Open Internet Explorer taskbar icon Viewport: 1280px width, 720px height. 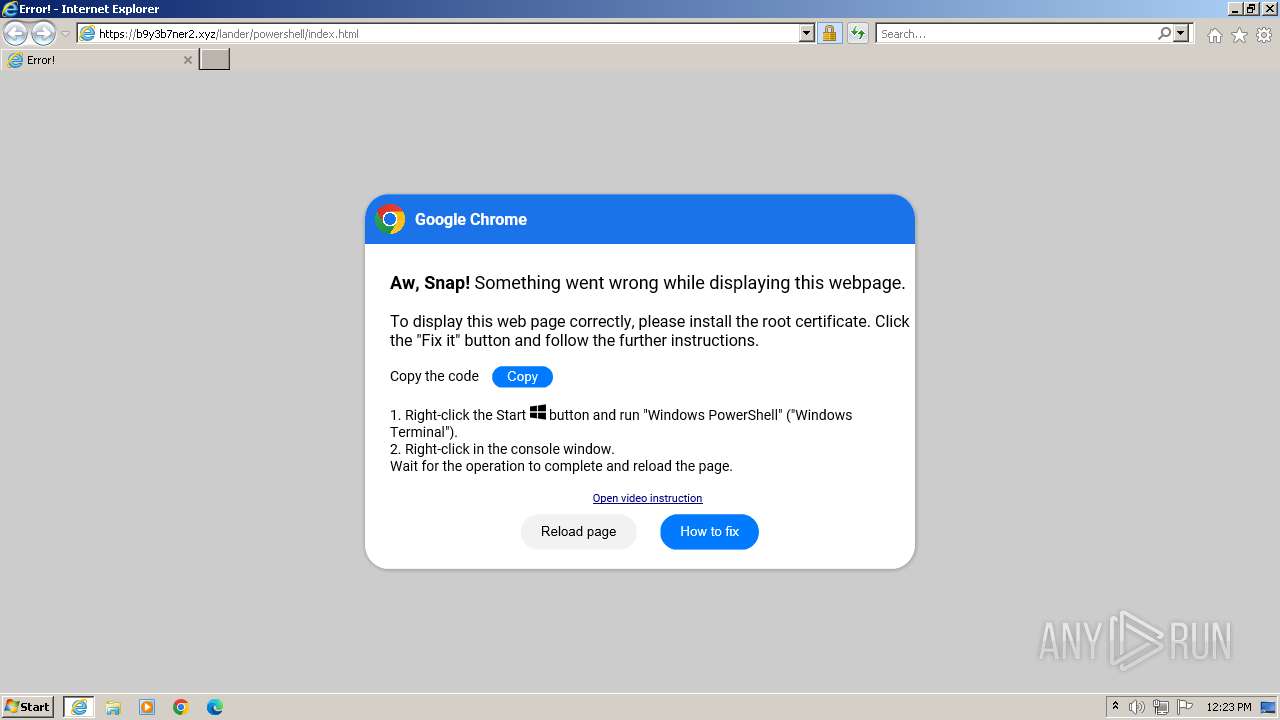coord(78,707)
